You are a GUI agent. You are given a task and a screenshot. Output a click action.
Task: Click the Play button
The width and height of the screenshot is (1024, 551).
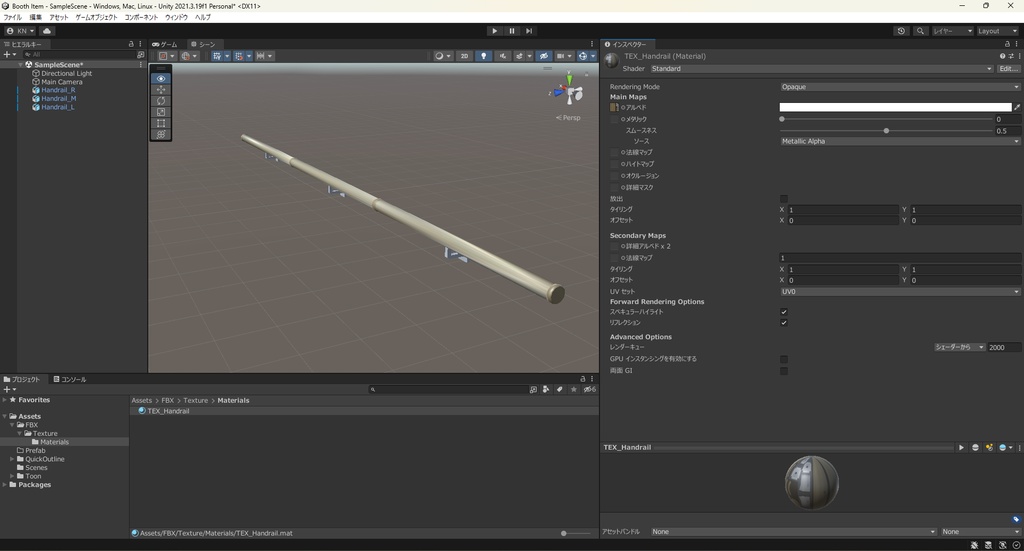click(x=494, y=31)
